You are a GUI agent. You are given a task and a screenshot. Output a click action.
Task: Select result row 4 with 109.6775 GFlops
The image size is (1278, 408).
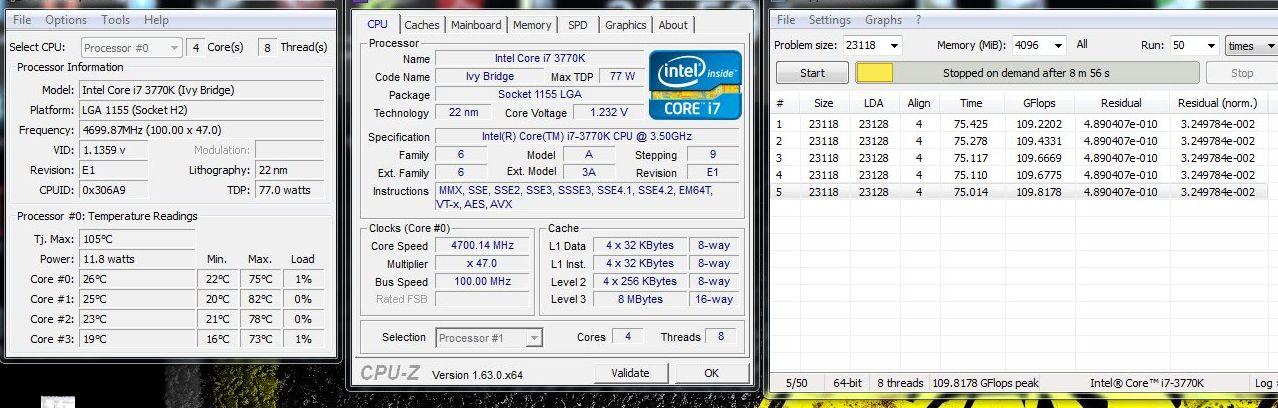[x=1021, y=175]
